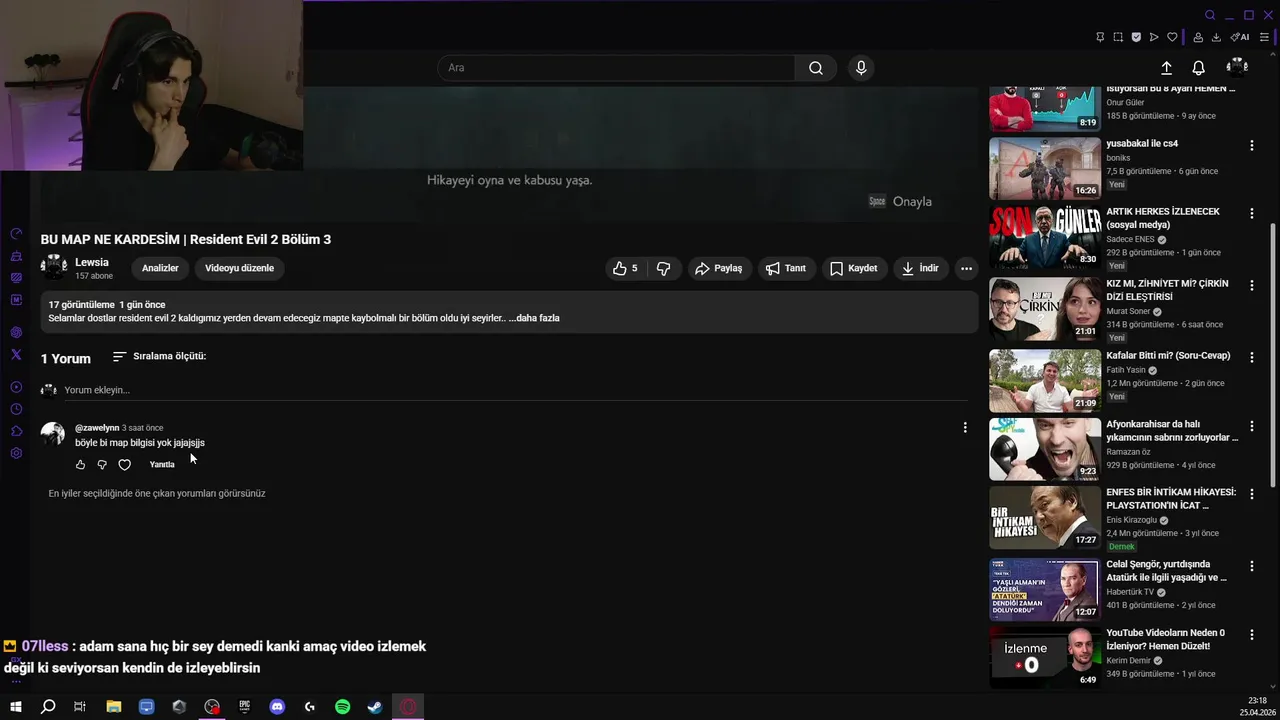This screenshot has height=720, width=1280.
Task: Click the Ara search input field
Action: point(616,68)
